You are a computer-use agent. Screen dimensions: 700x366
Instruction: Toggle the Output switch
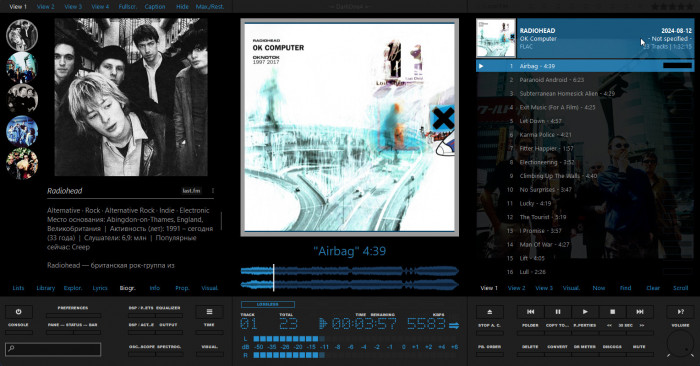coord(168,332)
